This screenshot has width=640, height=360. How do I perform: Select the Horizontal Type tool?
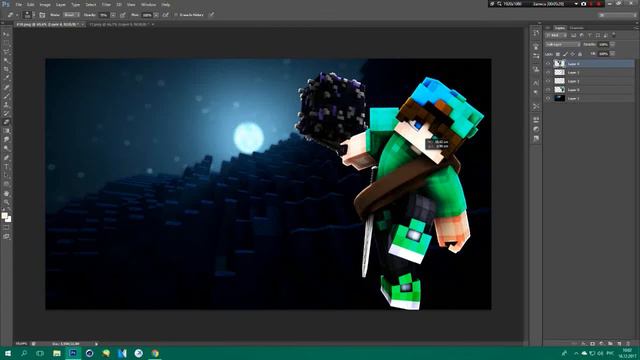pos(7,167)
